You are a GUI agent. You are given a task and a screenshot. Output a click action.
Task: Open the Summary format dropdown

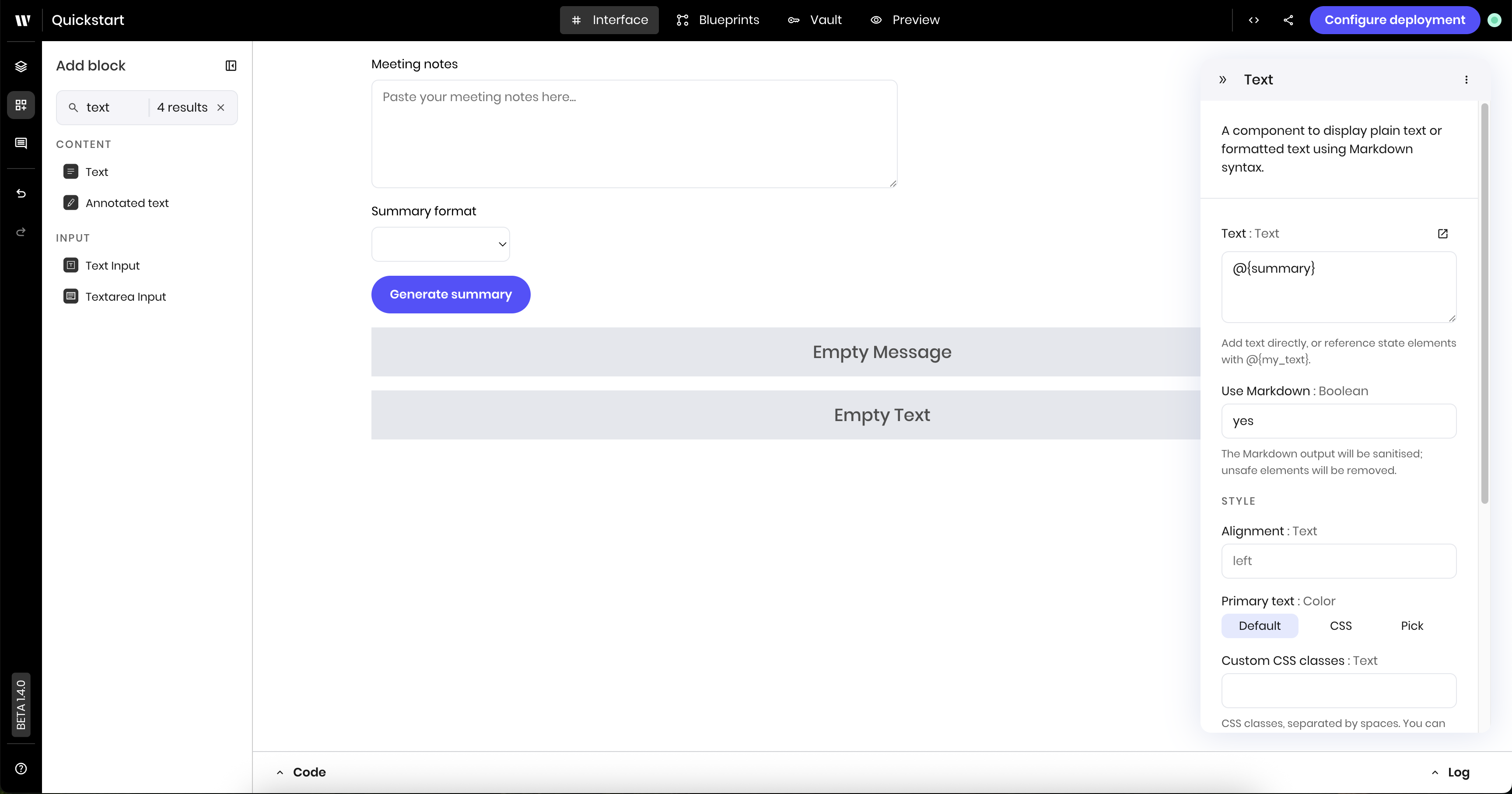[x=440, y=244]
